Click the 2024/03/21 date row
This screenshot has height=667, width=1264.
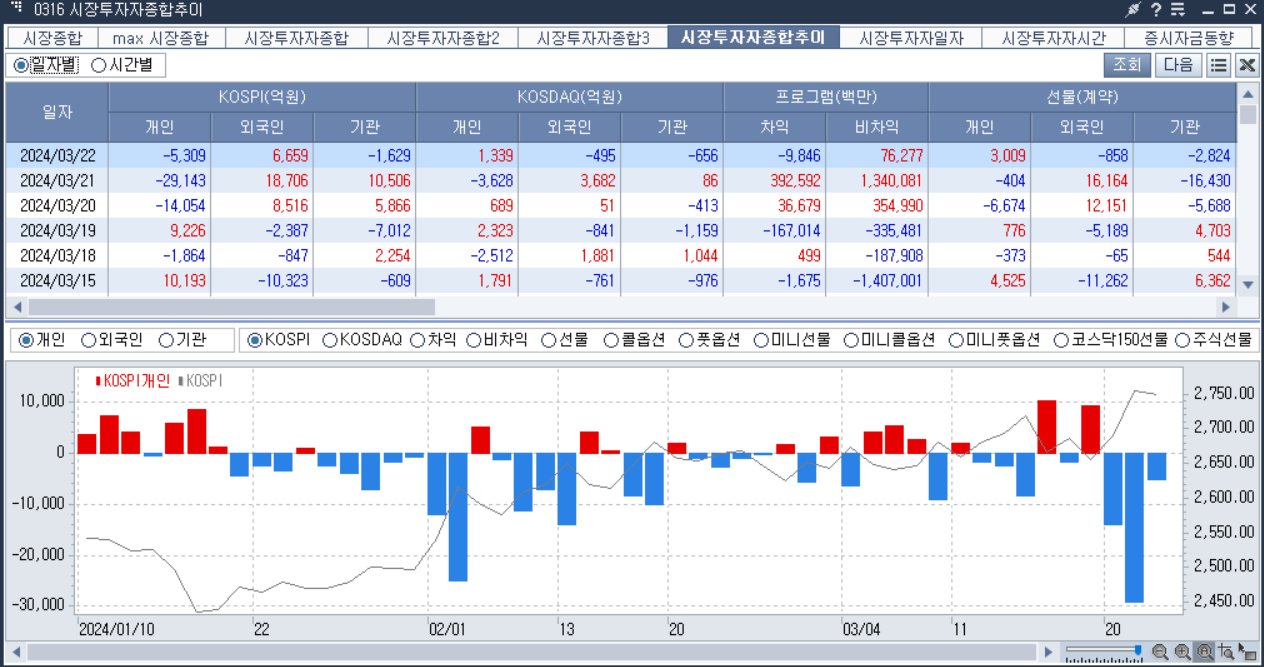pyautogui.click(x=622, y=181)
